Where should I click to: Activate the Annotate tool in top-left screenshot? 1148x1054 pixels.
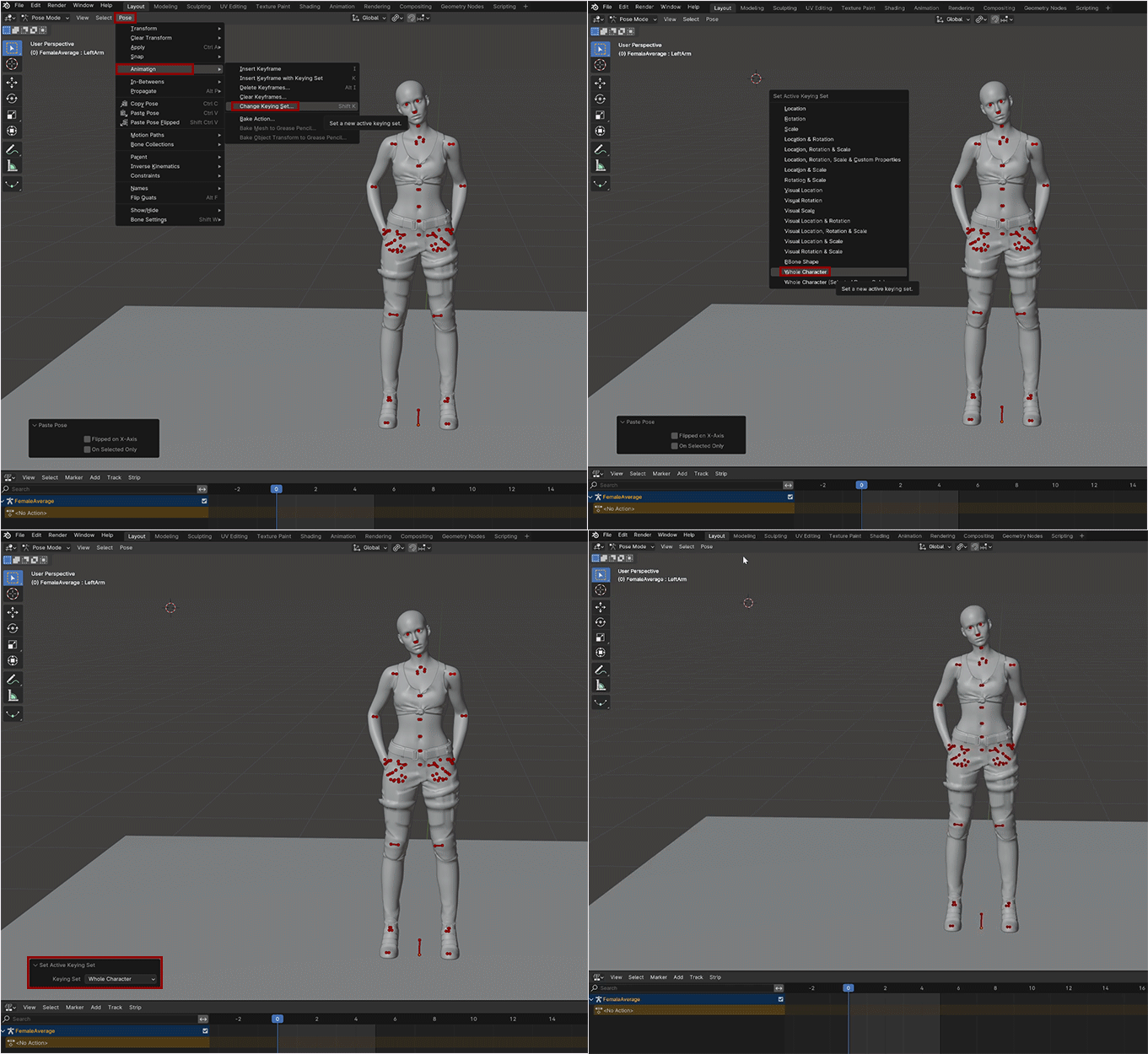click(13, 149)
